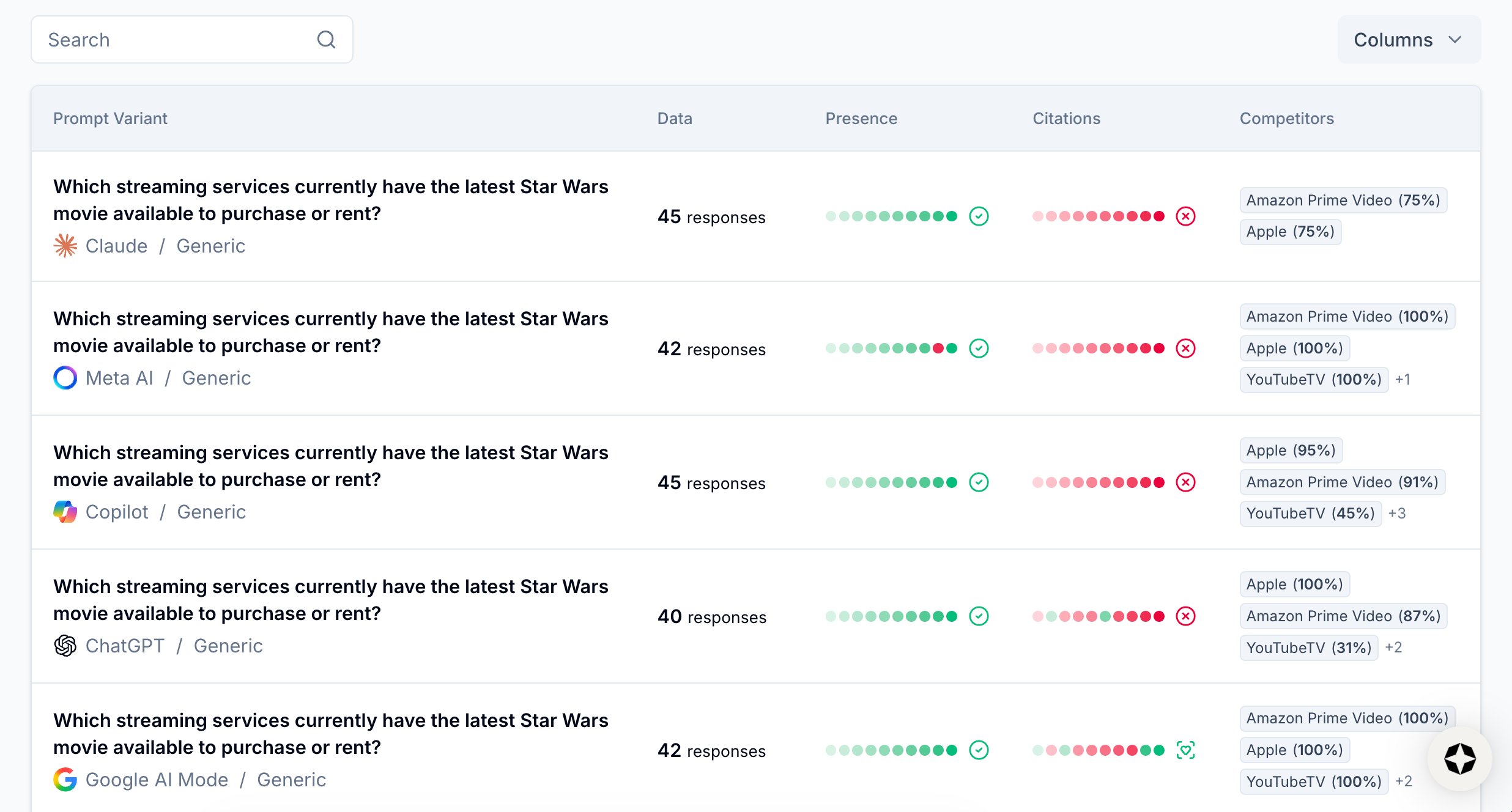Click the ChatGPT logo icon
The image size is (1512, 812).
tap(65, 646)
